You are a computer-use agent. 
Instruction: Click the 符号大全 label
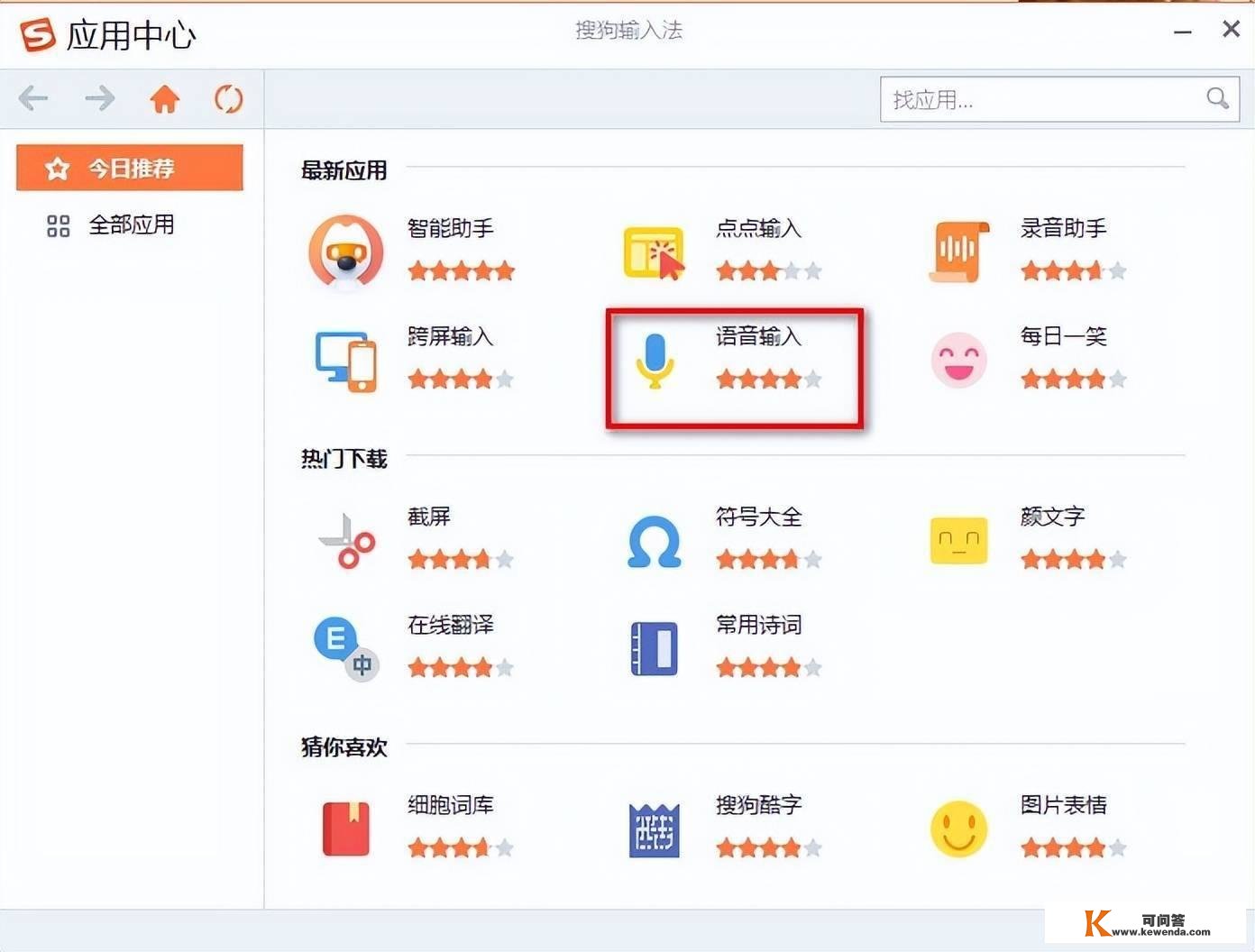click(759, 517)
